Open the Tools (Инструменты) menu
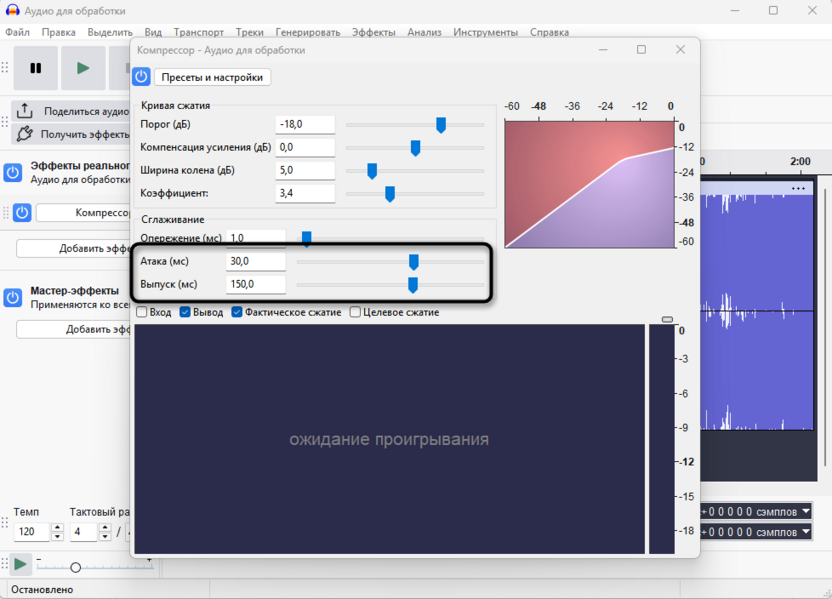 click(x=486, y=32)
